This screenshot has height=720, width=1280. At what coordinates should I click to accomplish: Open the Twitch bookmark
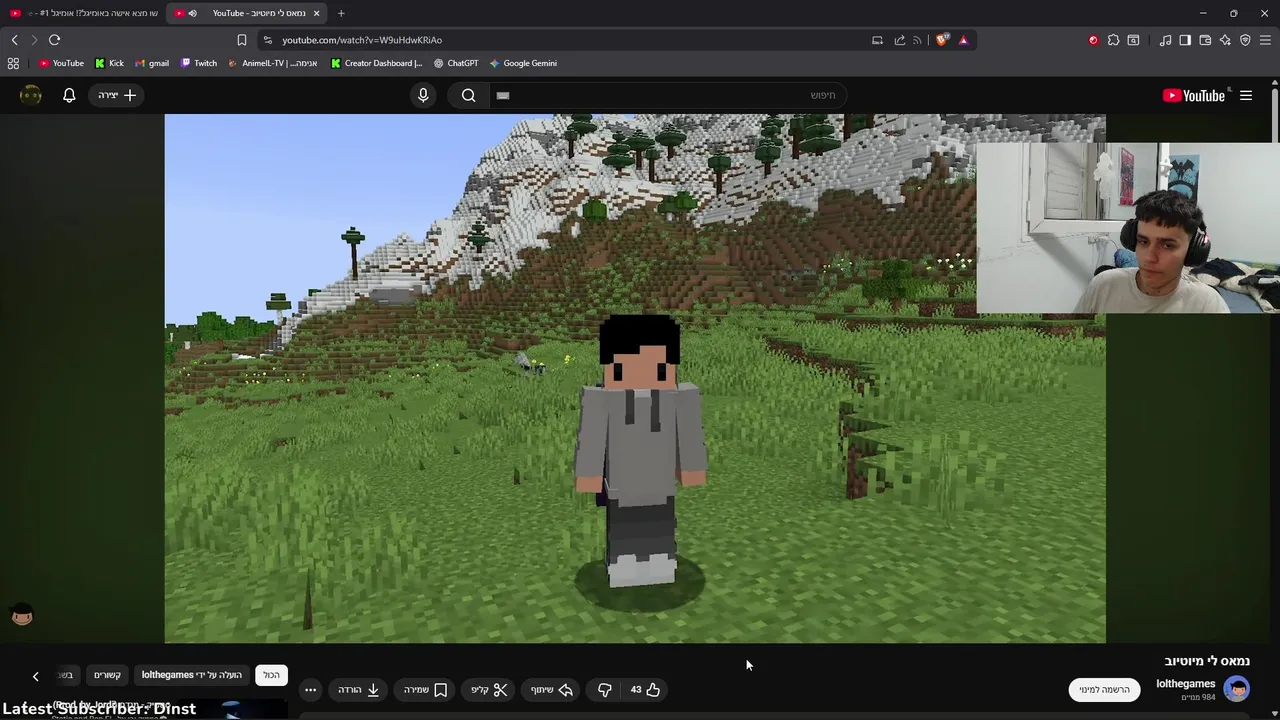click(199, 63)
